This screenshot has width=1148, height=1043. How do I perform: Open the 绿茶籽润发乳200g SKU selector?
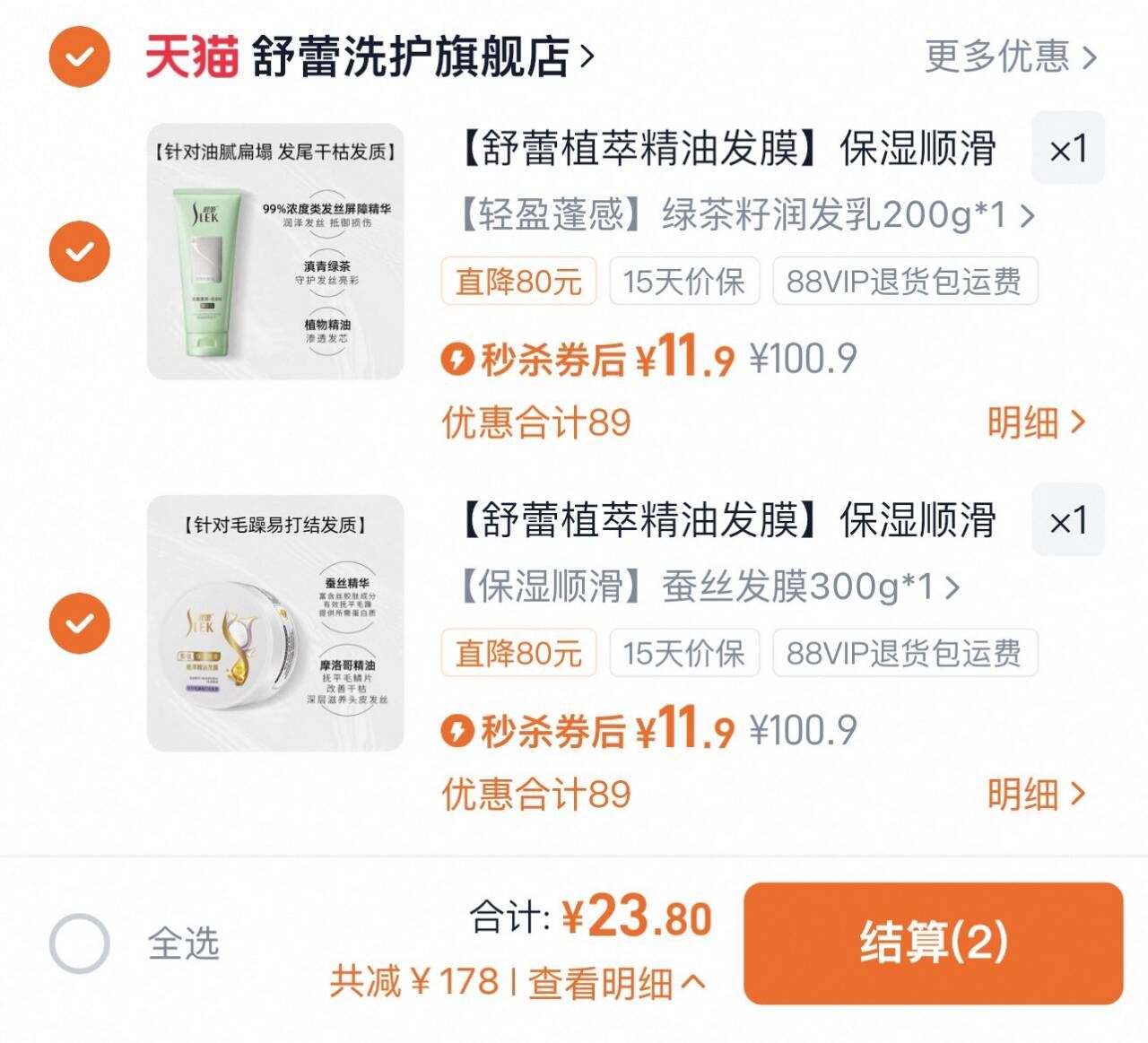pyautogui.click(x=747, y=214)
